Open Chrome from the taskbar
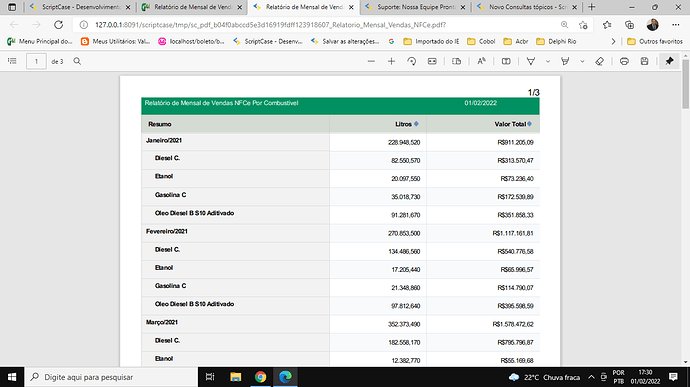This screenshot has height=387, width=690. [x=260, y=377]
